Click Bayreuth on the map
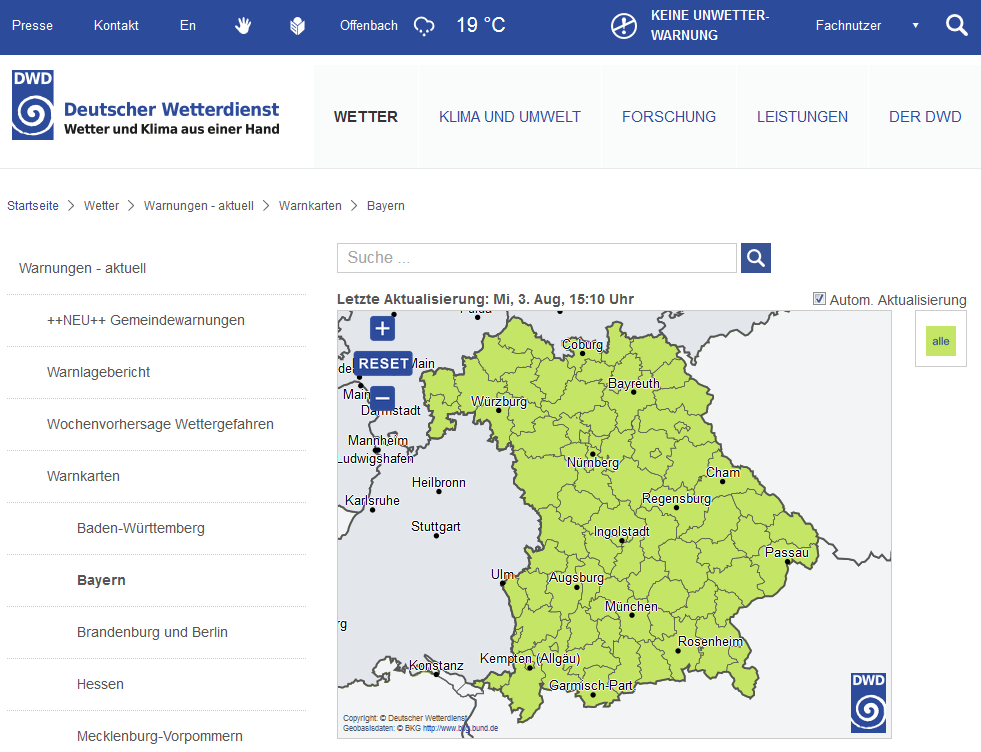The image size is (981, 752). 634,384
